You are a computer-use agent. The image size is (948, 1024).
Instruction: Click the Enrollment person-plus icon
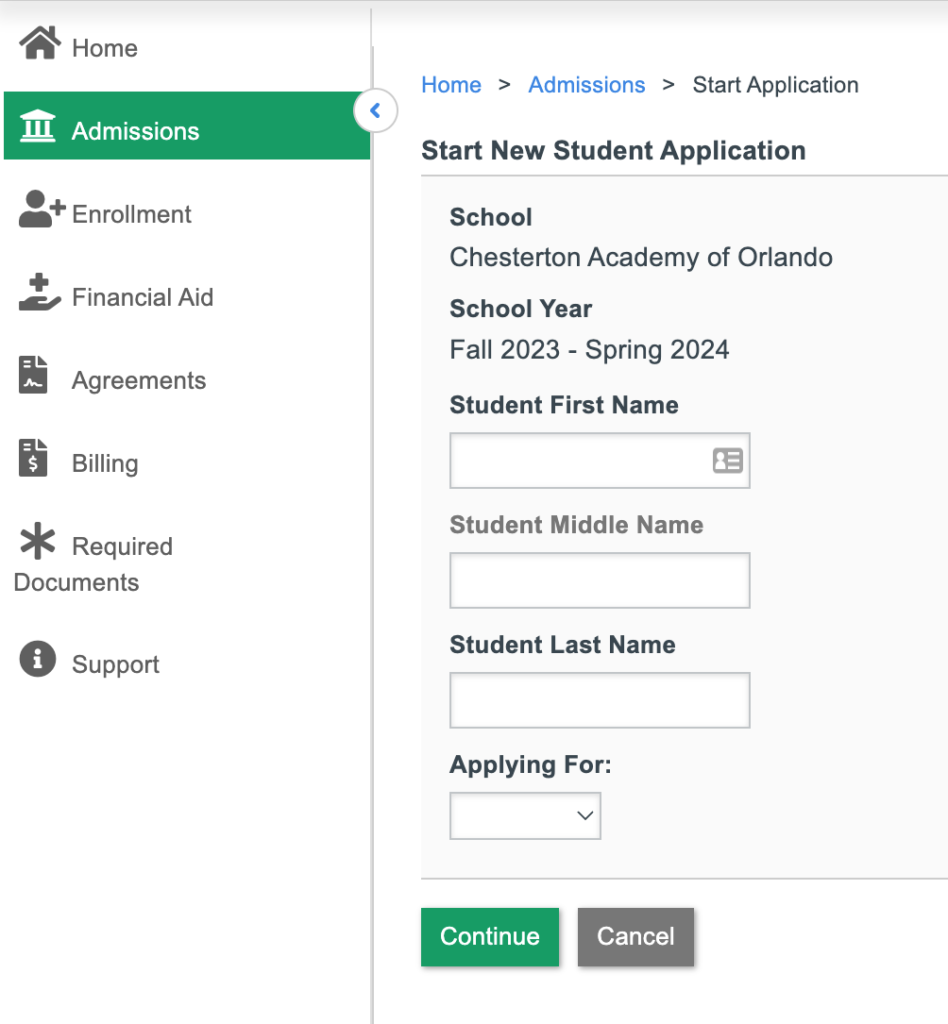42,209
